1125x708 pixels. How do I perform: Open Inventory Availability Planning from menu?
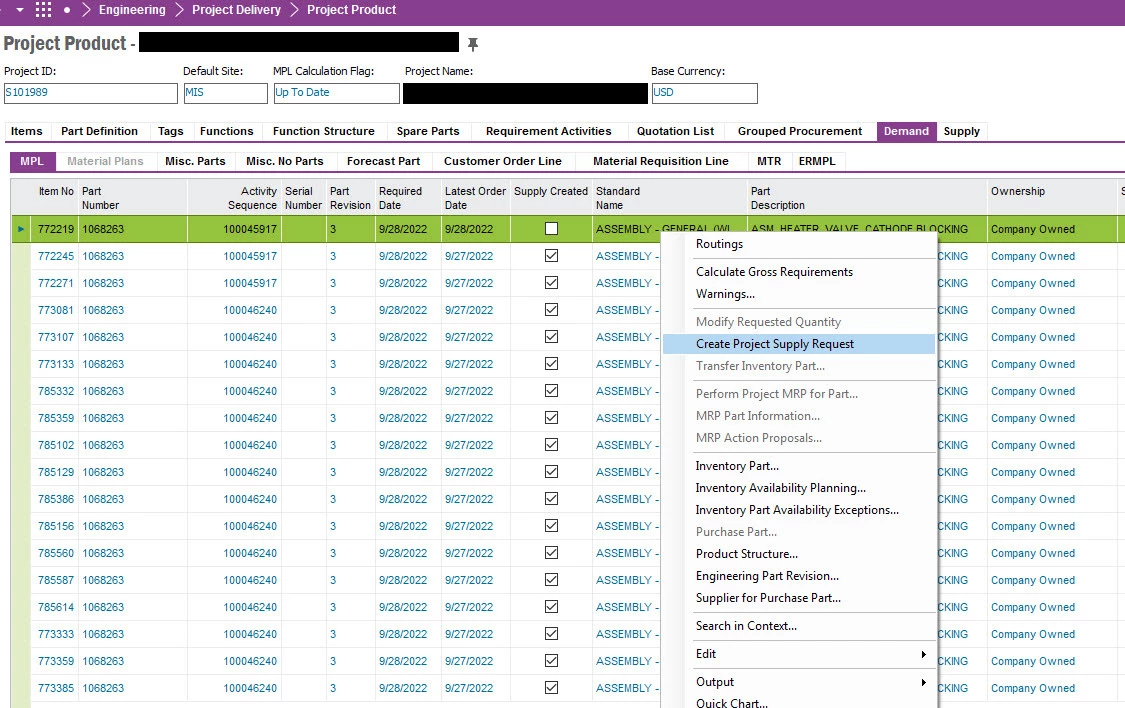tap(780, 488)
